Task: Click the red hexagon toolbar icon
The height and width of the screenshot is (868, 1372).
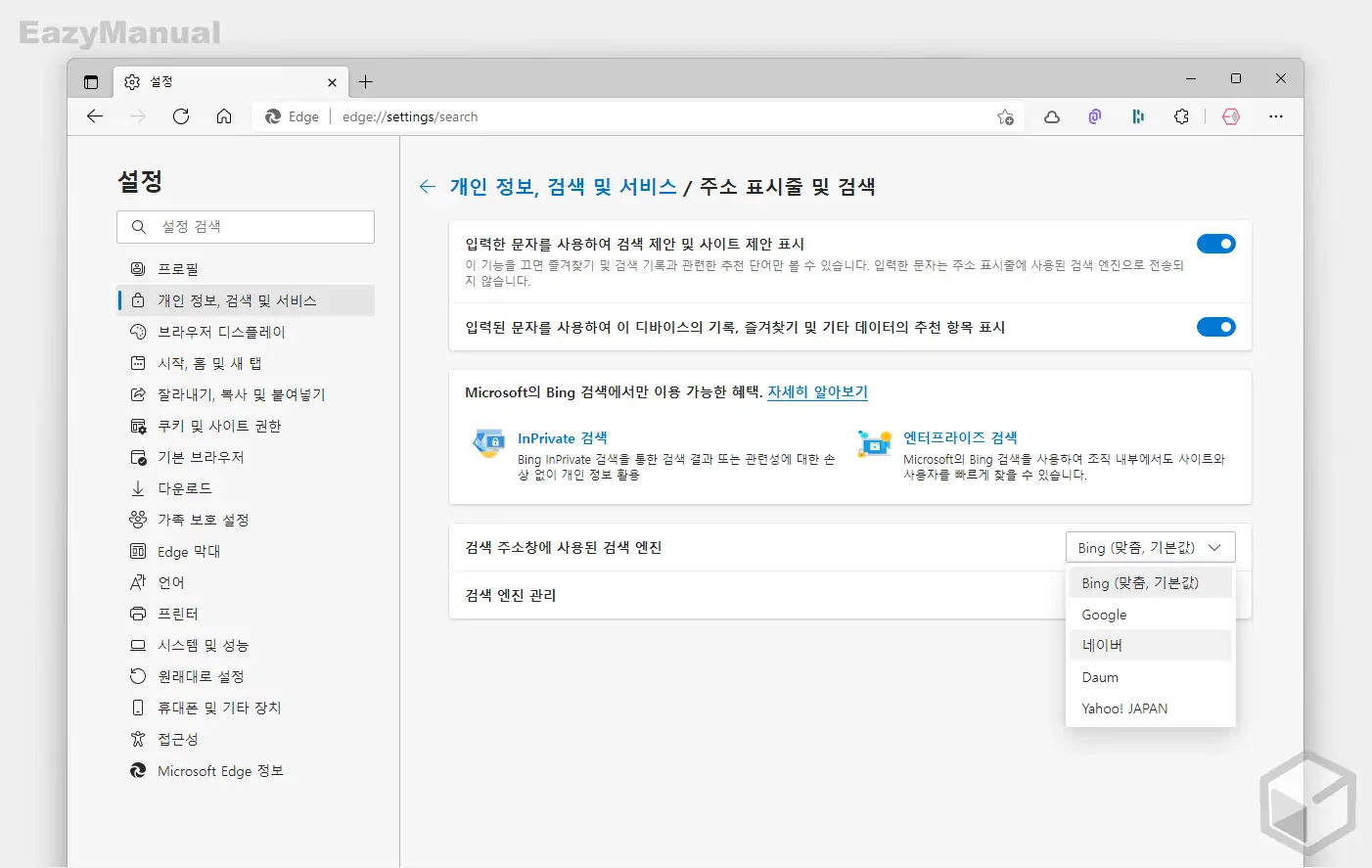Action: [x=1231, y=116]
